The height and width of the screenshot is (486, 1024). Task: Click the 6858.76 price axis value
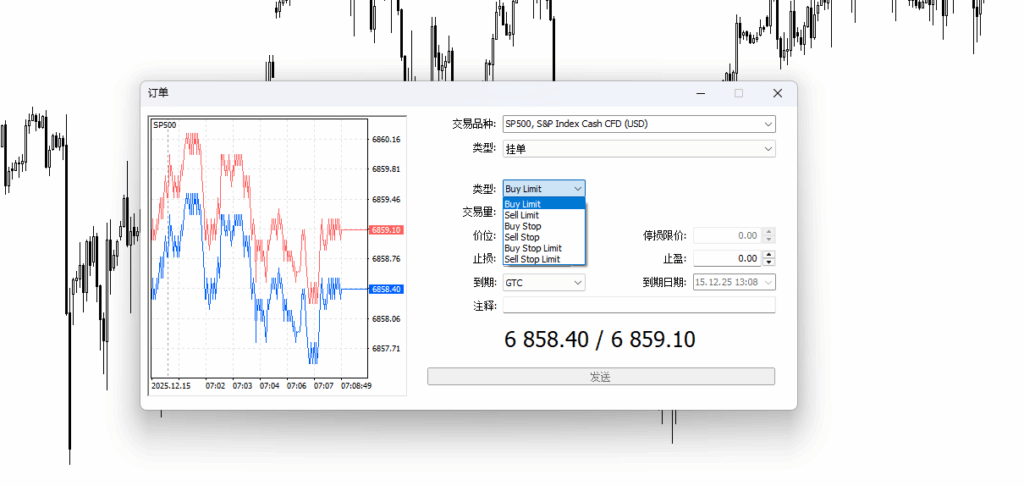(386, 259)
